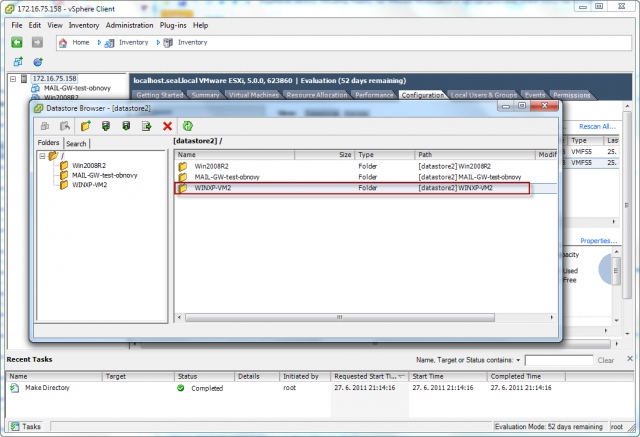
Task: Select the Inventory item after Home in breadcrumb
Action: coord(133,42)
